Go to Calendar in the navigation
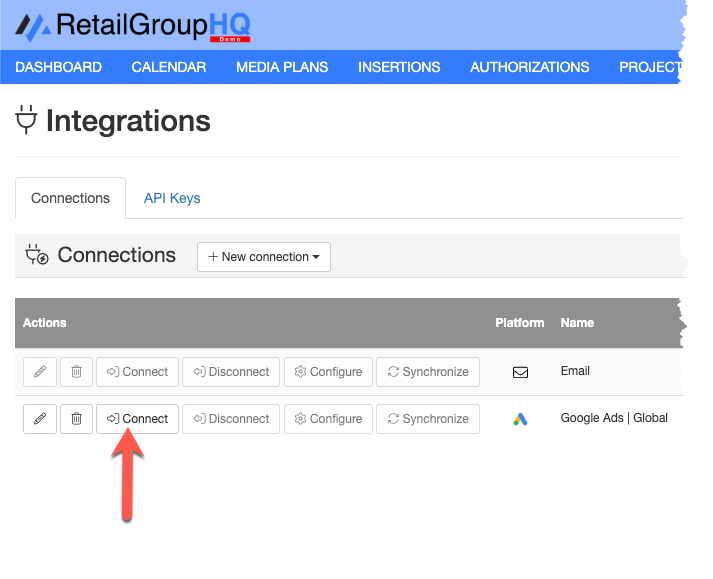This screenshot has height=579, width=713. click(x=169, y=67)
